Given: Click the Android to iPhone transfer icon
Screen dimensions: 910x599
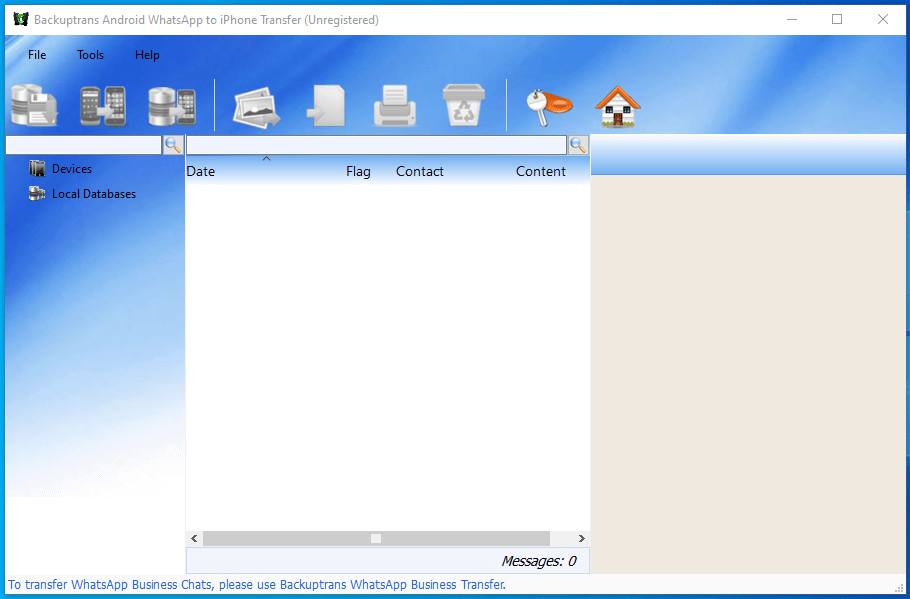Looking at the screenshot, I should [103, 106].
